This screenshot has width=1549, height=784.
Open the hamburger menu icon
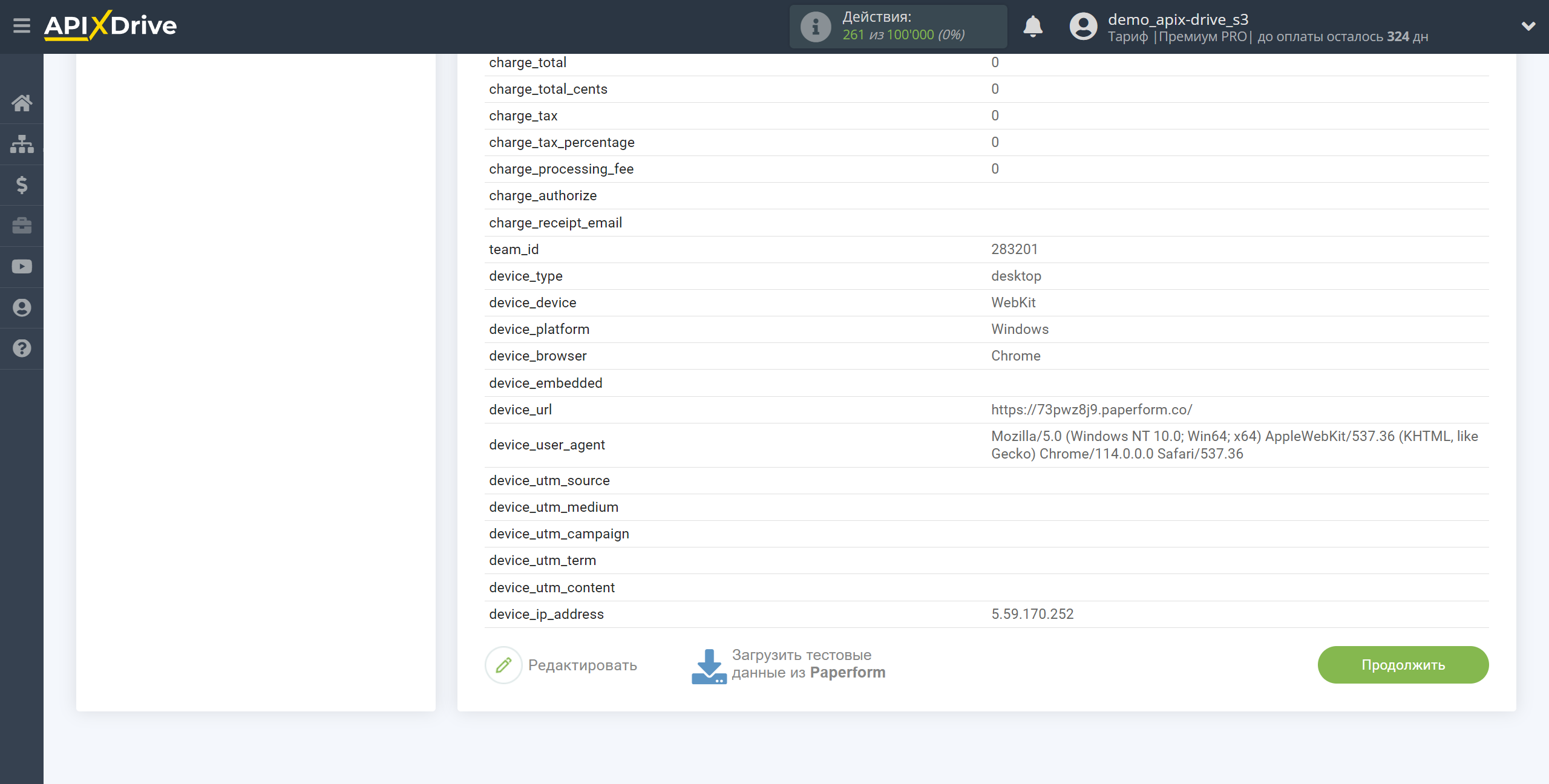22,26
